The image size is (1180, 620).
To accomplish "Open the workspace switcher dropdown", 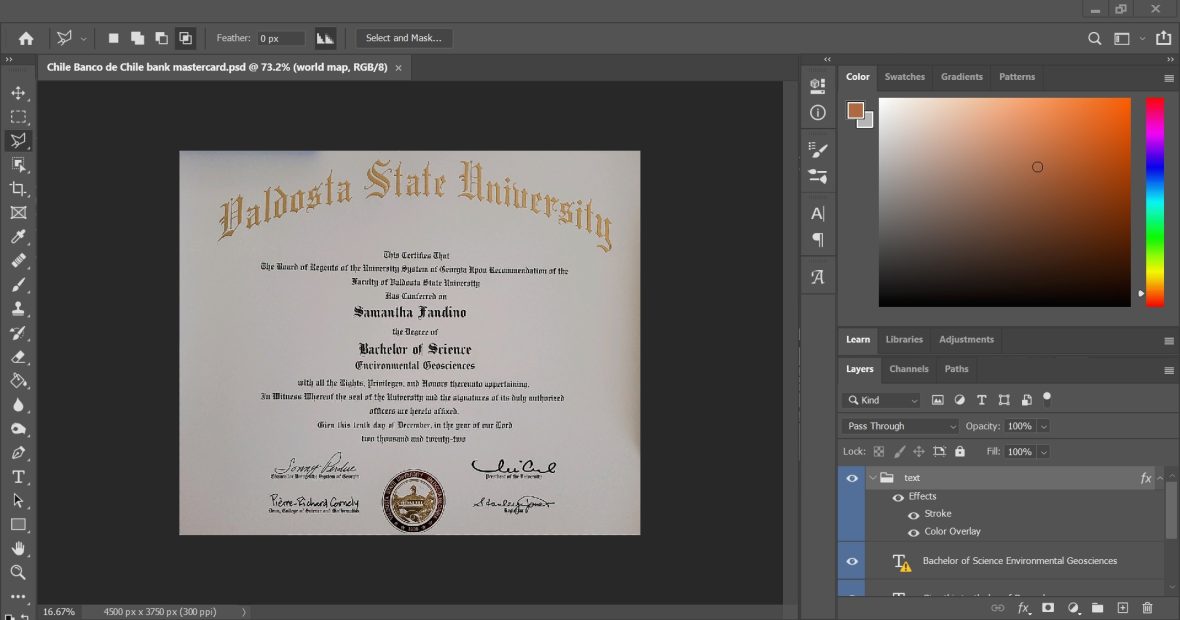I will tap(1142, 38).
